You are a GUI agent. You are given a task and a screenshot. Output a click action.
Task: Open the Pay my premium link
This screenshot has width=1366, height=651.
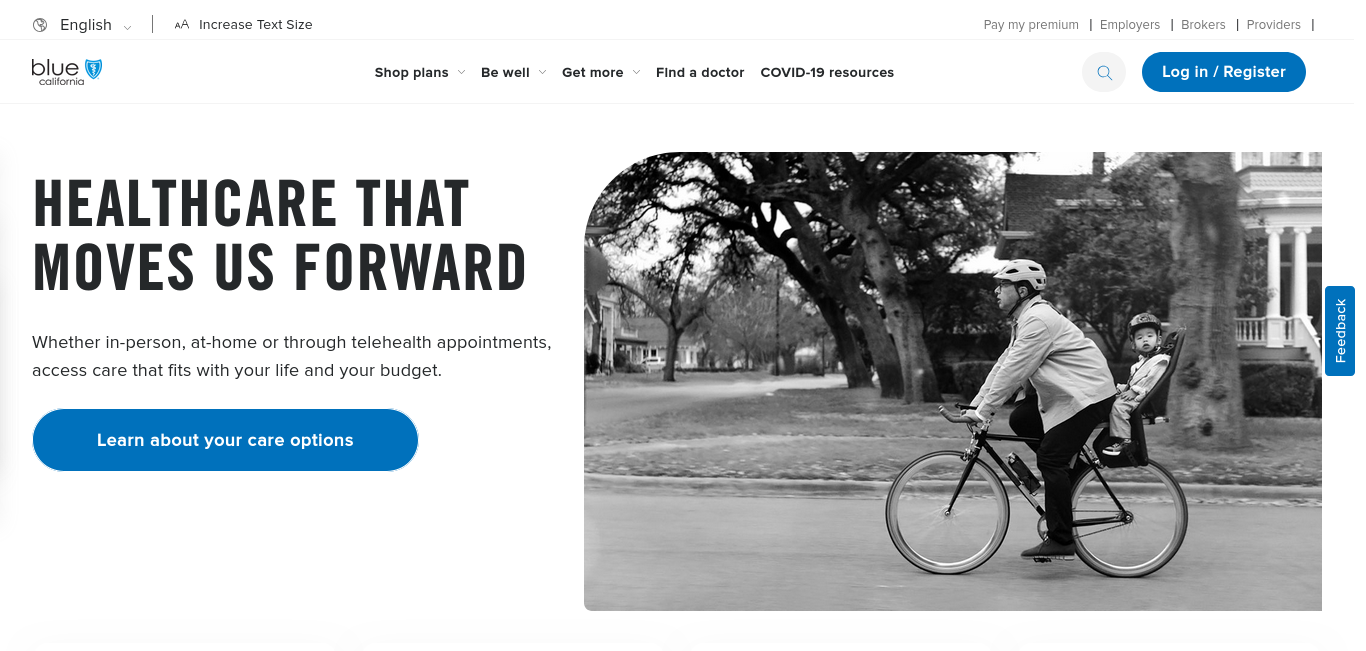tap(1031, 25)
